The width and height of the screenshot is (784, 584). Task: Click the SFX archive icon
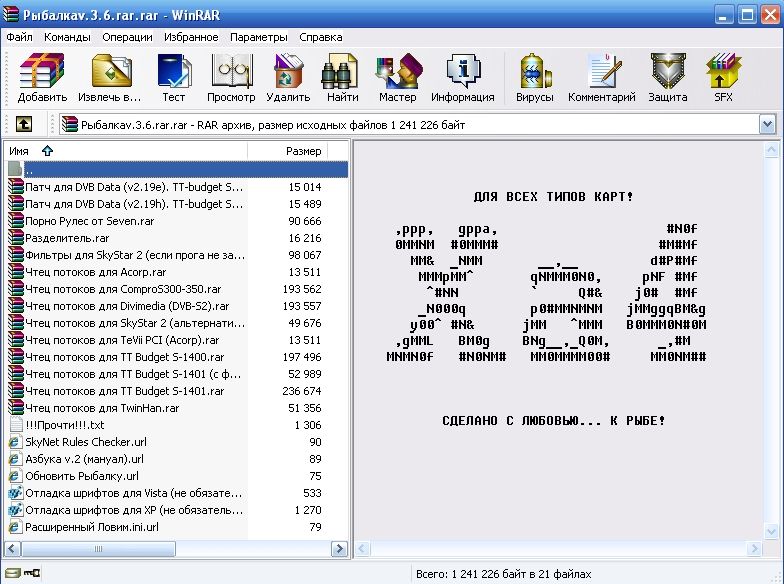point(723,78)
